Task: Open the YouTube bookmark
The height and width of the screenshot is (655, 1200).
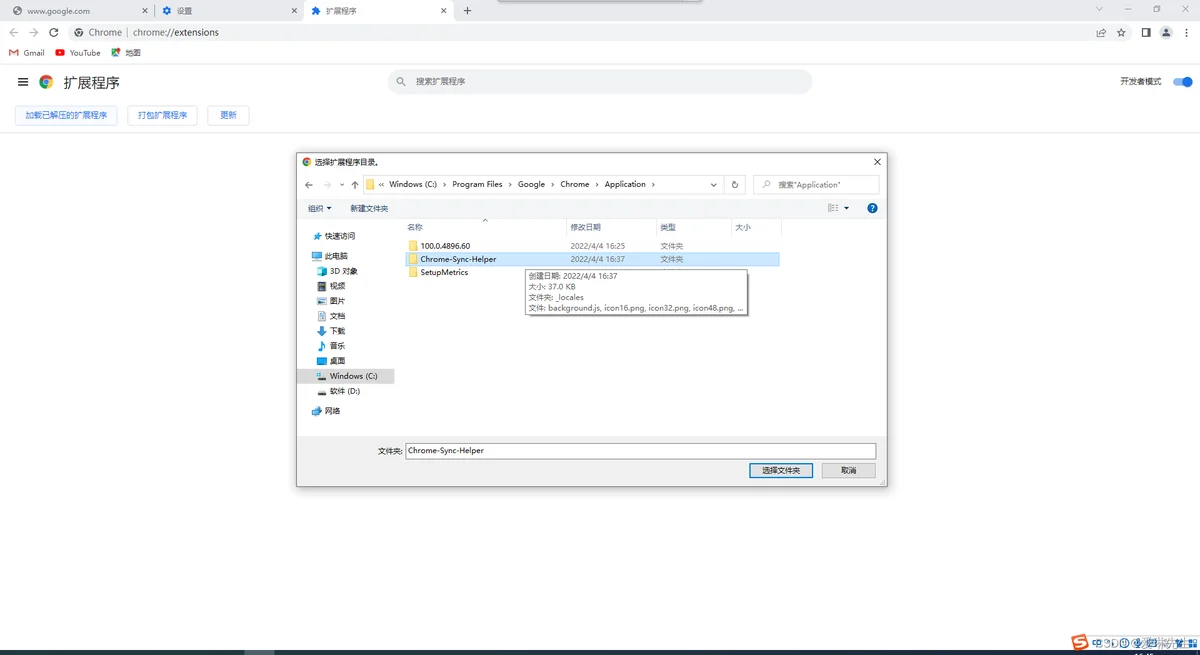Action: 78,53
